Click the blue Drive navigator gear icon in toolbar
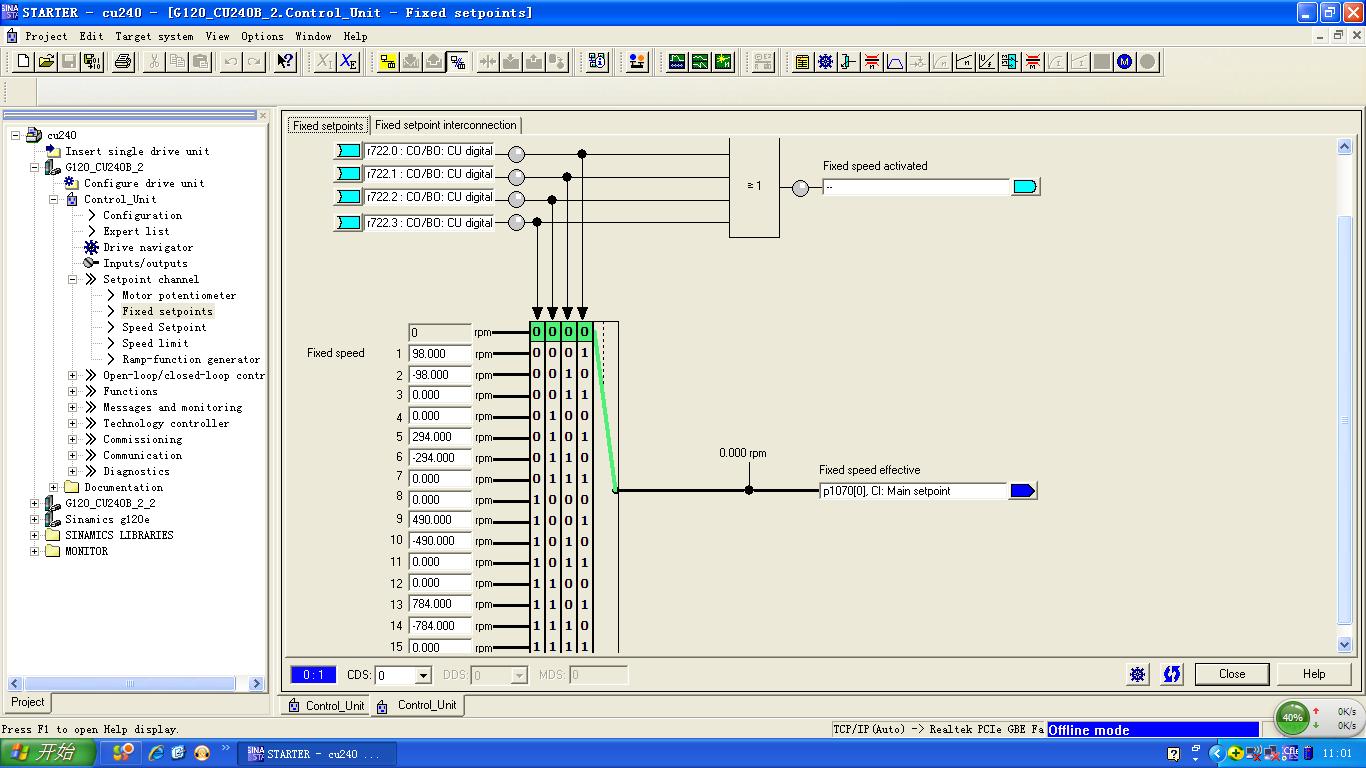The image size is (1366, 768). coord(825,62)
